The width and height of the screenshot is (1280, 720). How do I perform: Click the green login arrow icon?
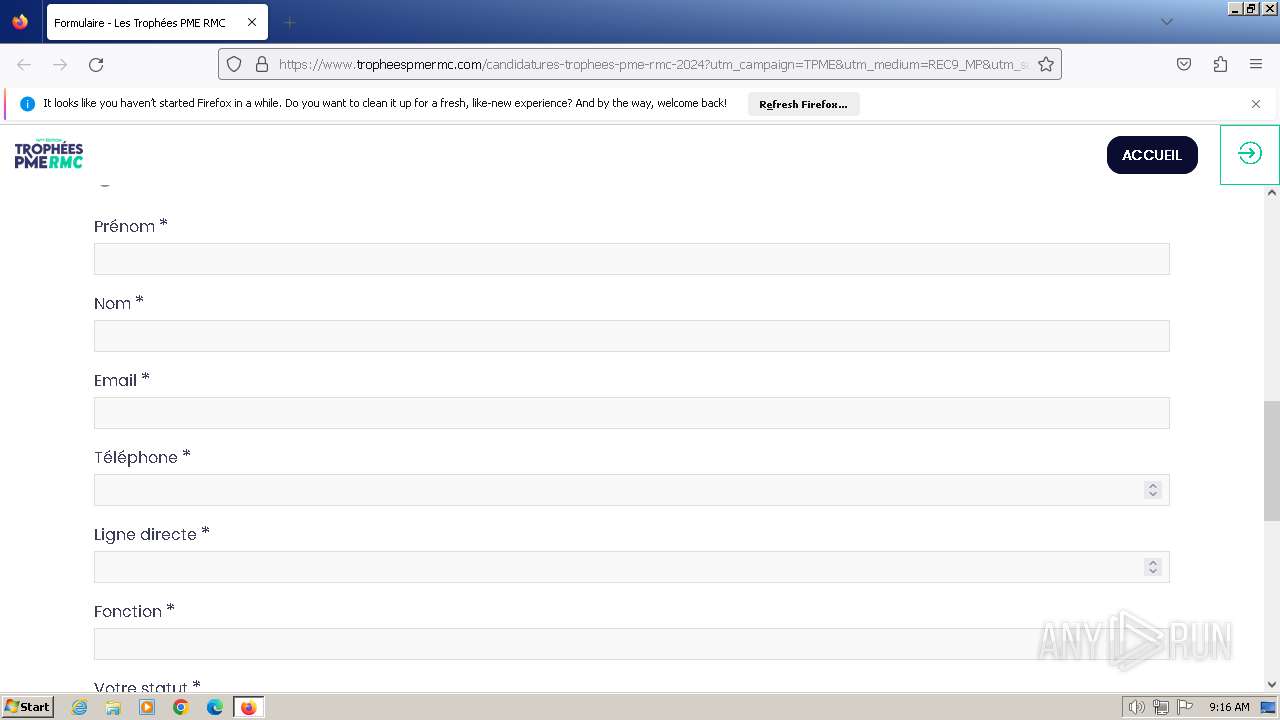pyautogui.click(x=1250, y=154)
